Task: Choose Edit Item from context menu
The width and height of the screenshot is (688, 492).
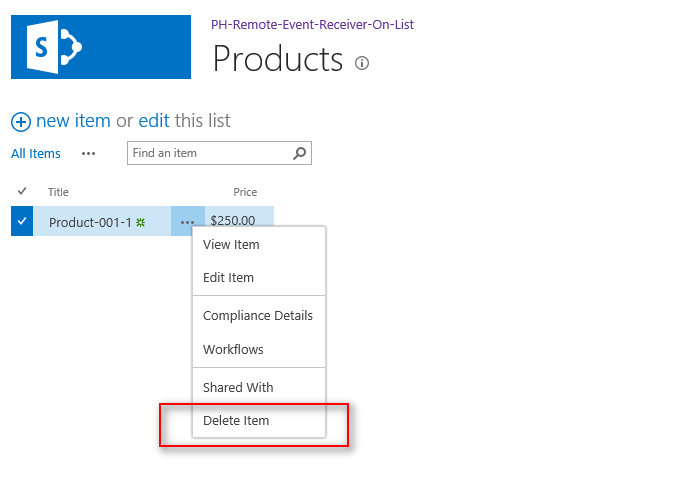Action: (228, 277)
